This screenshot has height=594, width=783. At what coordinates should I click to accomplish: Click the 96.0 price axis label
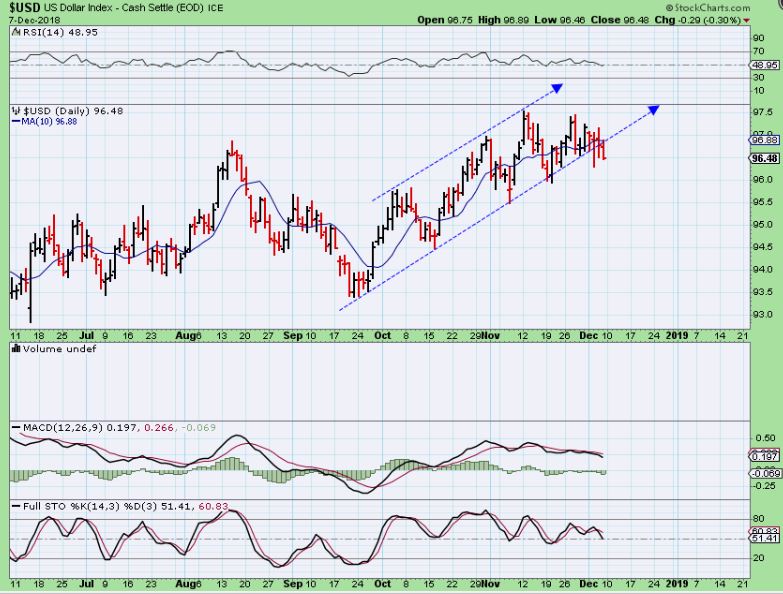point(762,180)
